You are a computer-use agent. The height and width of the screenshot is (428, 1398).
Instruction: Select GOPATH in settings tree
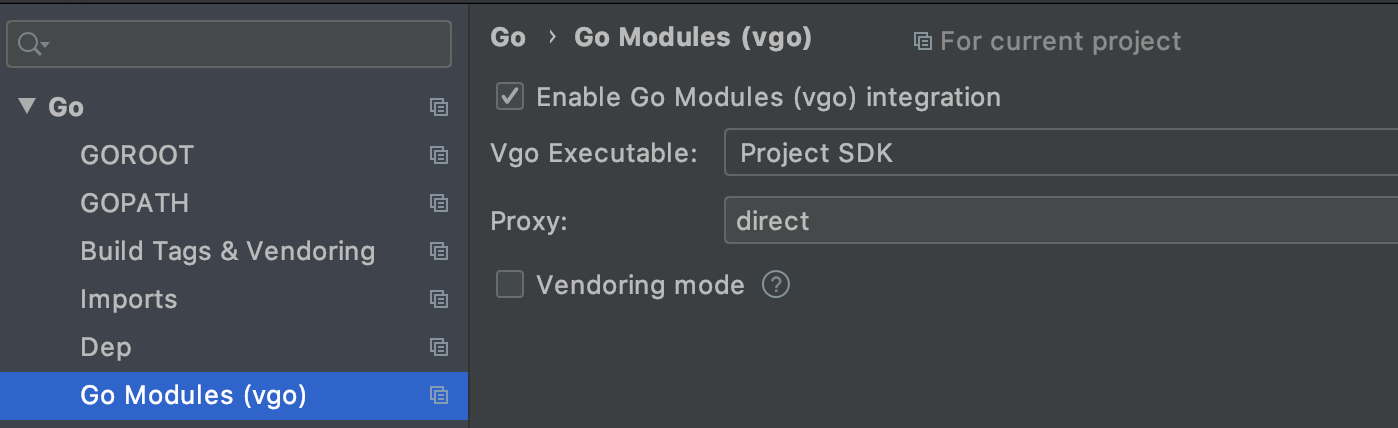135,203
